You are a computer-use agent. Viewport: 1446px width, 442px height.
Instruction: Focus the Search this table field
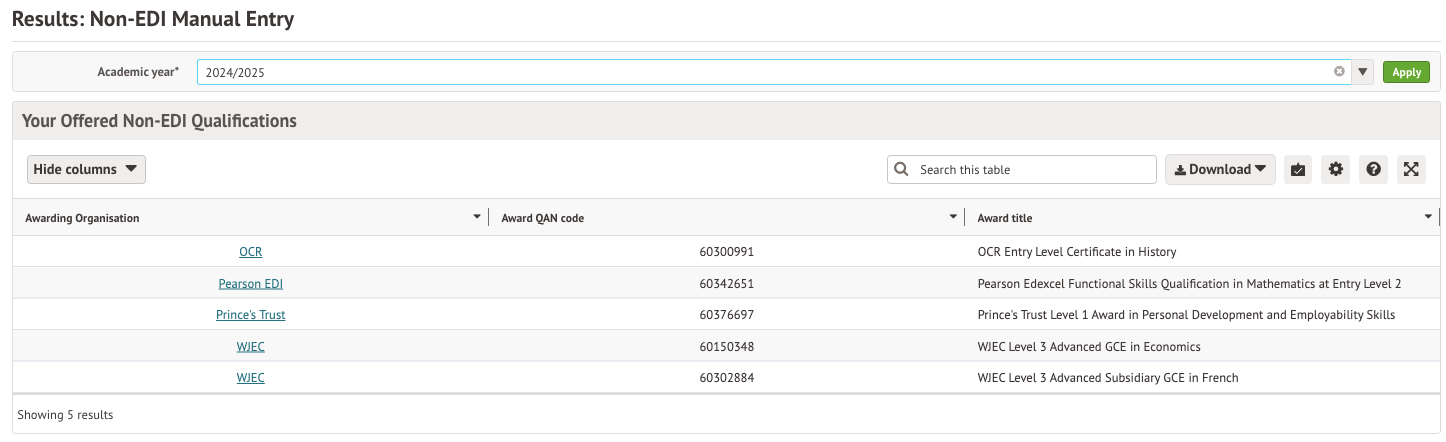click(1030, 170)
